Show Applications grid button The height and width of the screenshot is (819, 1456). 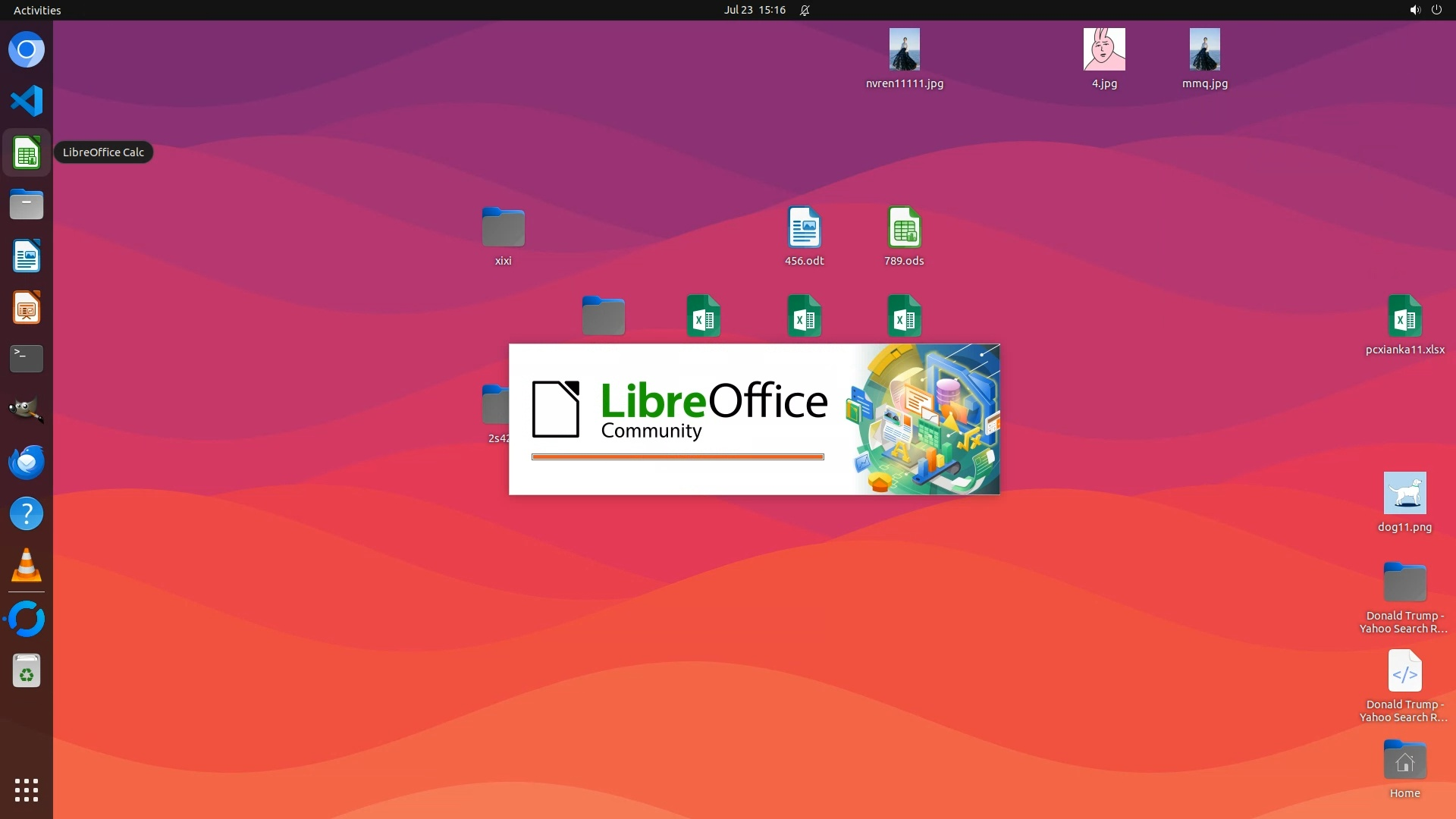27,790
